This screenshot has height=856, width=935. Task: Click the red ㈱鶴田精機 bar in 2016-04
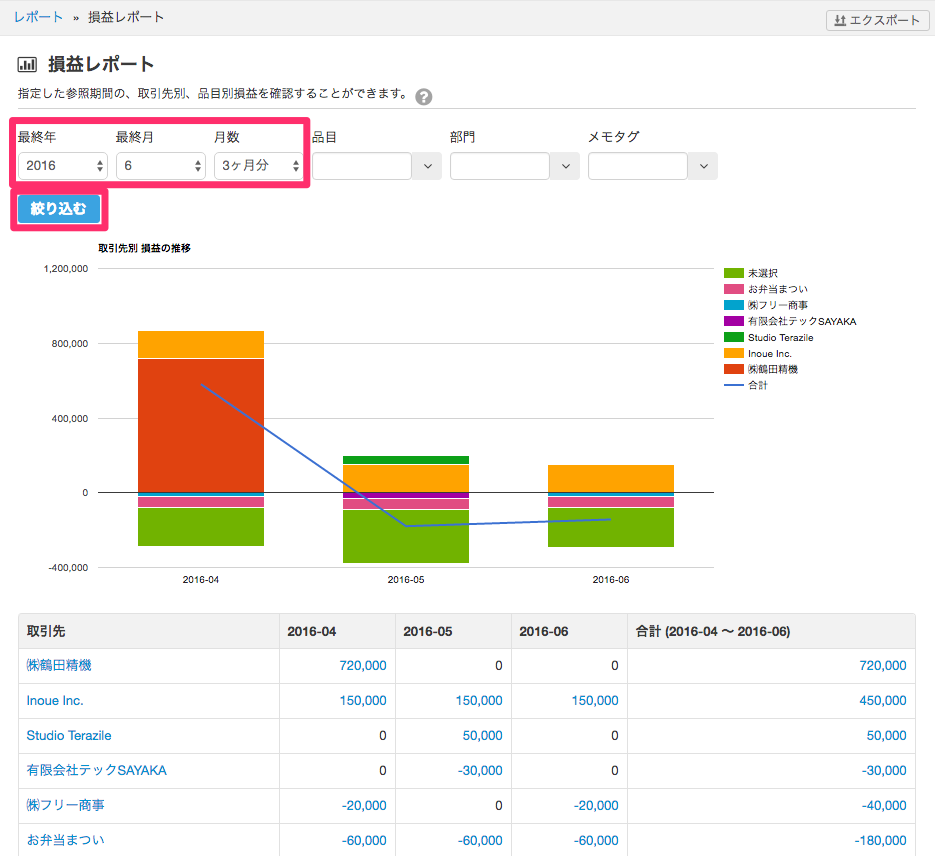coord(201,426)
